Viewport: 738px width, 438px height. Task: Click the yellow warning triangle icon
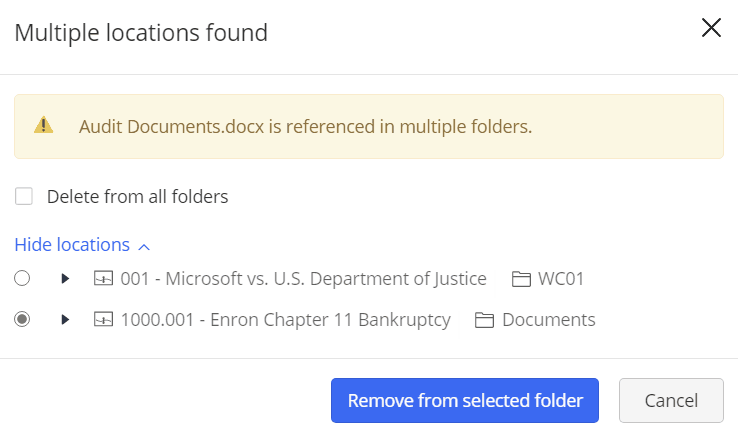[43, 126]
